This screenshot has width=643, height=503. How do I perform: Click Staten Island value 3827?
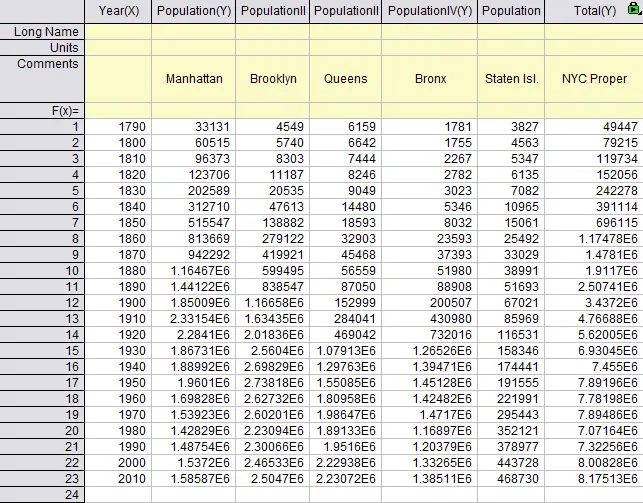(511, 127)
